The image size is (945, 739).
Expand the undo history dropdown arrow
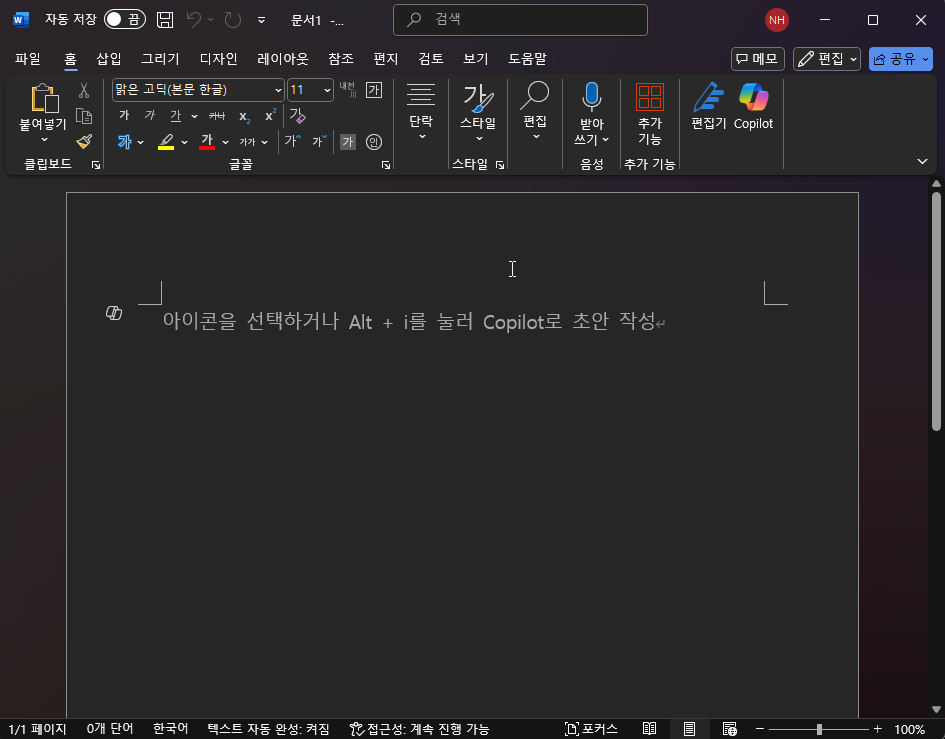(x=210, y=20)
